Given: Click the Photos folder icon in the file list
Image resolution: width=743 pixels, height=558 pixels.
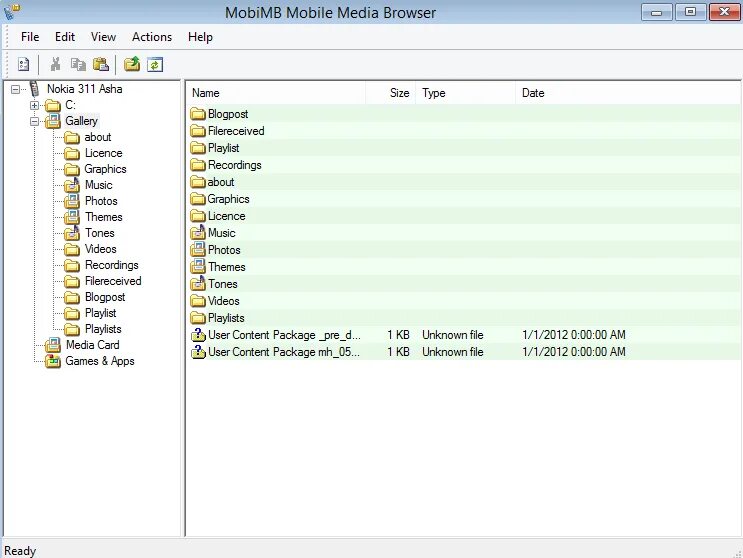Looking at the screenshot, I should pyautogui.click(x=198, y=250).
